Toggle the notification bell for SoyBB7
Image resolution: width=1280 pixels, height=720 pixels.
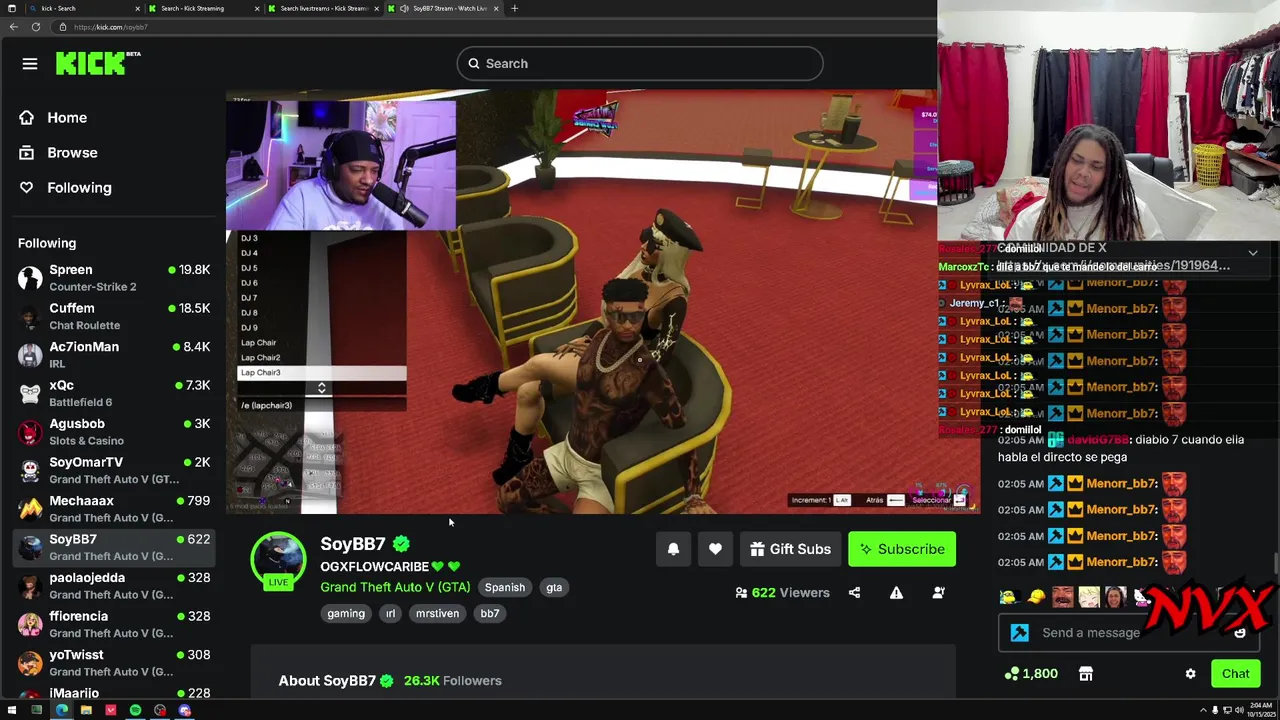(x=673, y=549)
